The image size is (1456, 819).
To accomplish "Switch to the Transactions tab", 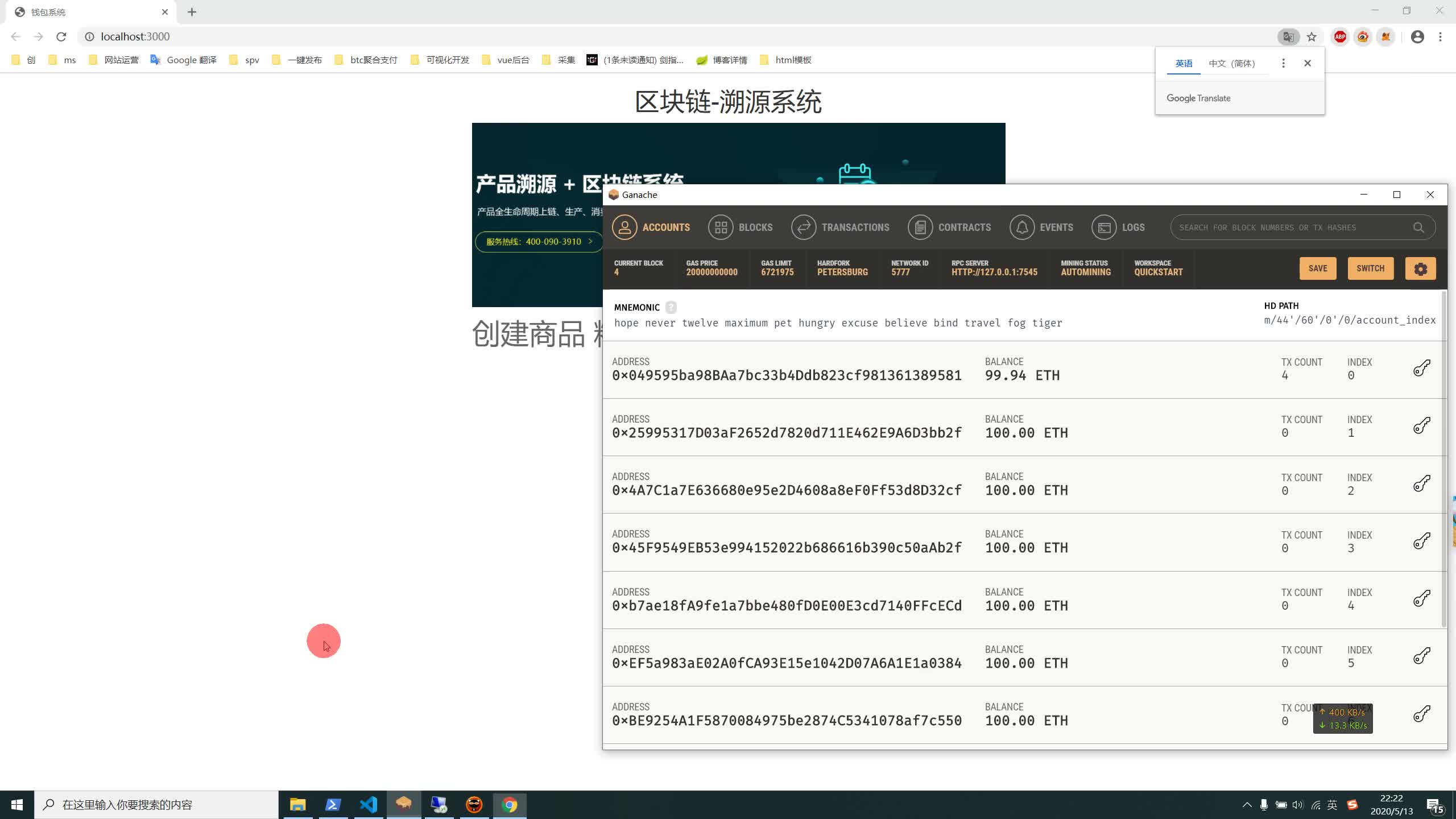I will coord(840,227).
